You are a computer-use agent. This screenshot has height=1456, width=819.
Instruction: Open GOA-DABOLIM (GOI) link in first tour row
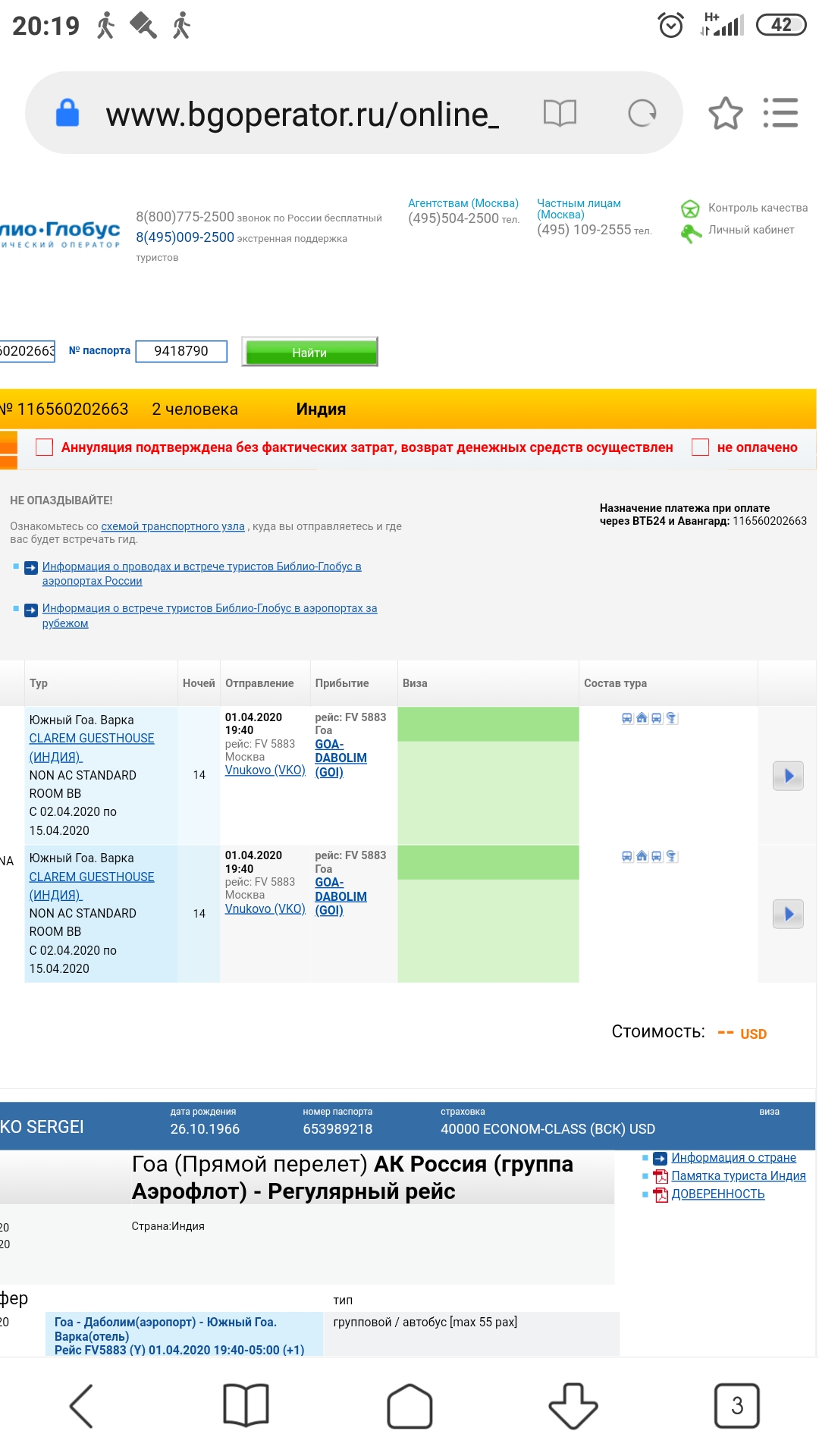tap(340, 758)
